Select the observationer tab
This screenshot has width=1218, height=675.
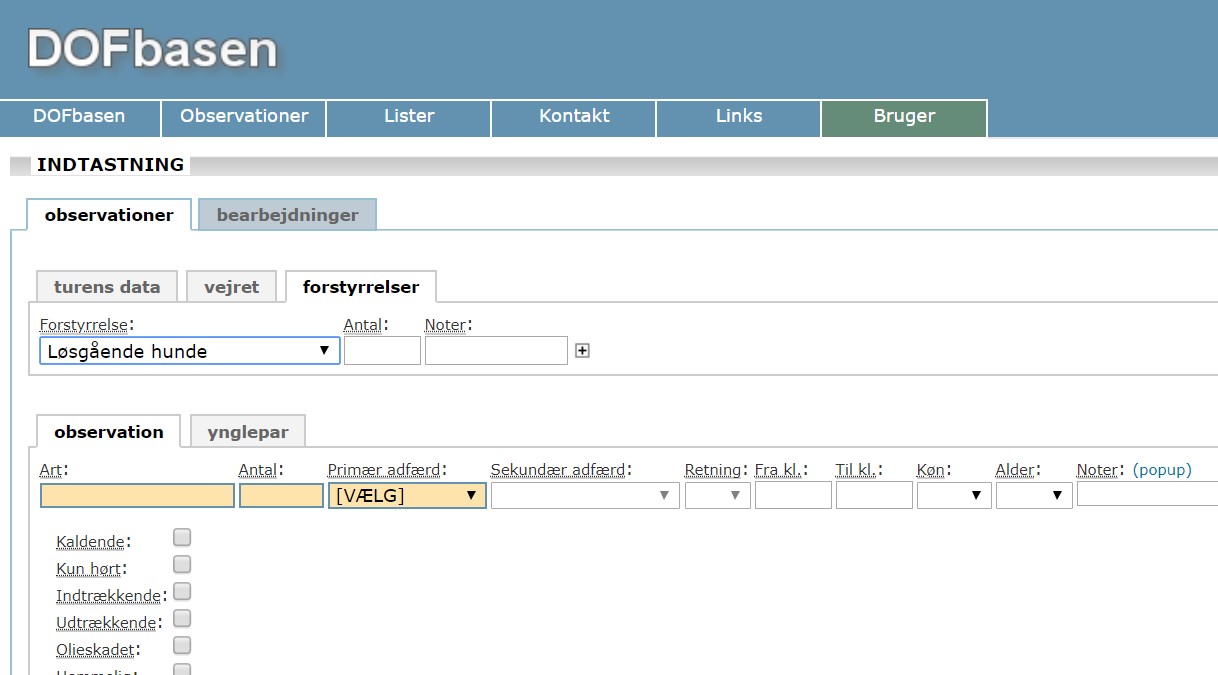click(x=109, y=215)
